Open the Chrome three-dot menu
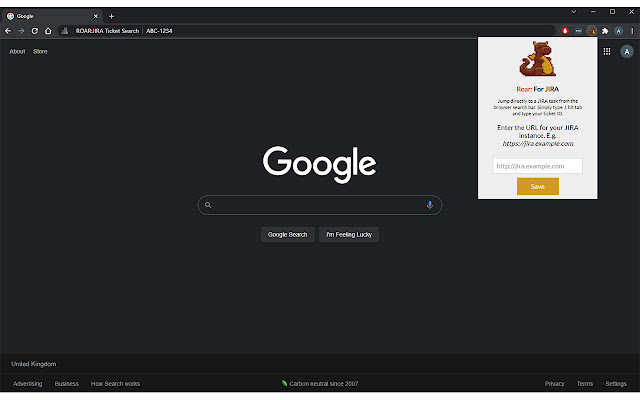Viewport: 640px width, 400px height. (632, 31)
